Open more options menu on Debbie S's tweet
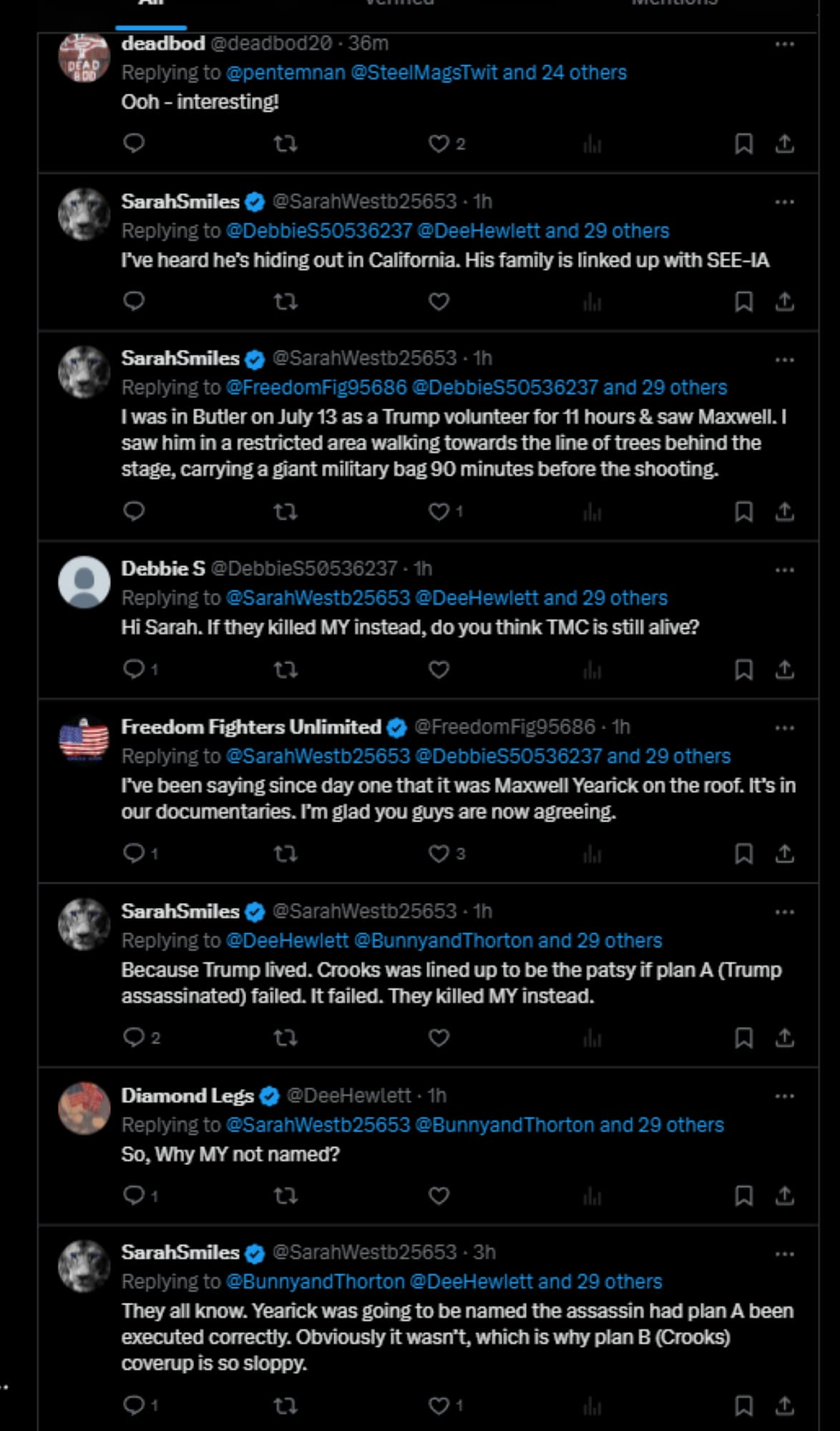The width and height of the screenshot is (840, 1431). click(x=784, y=570)
